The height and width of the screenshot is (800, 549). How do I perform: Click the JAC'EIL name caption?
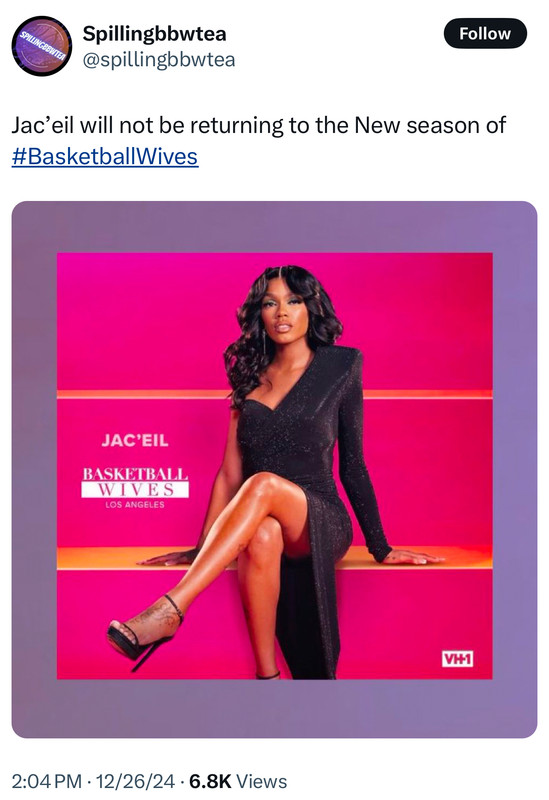(135, 440)
